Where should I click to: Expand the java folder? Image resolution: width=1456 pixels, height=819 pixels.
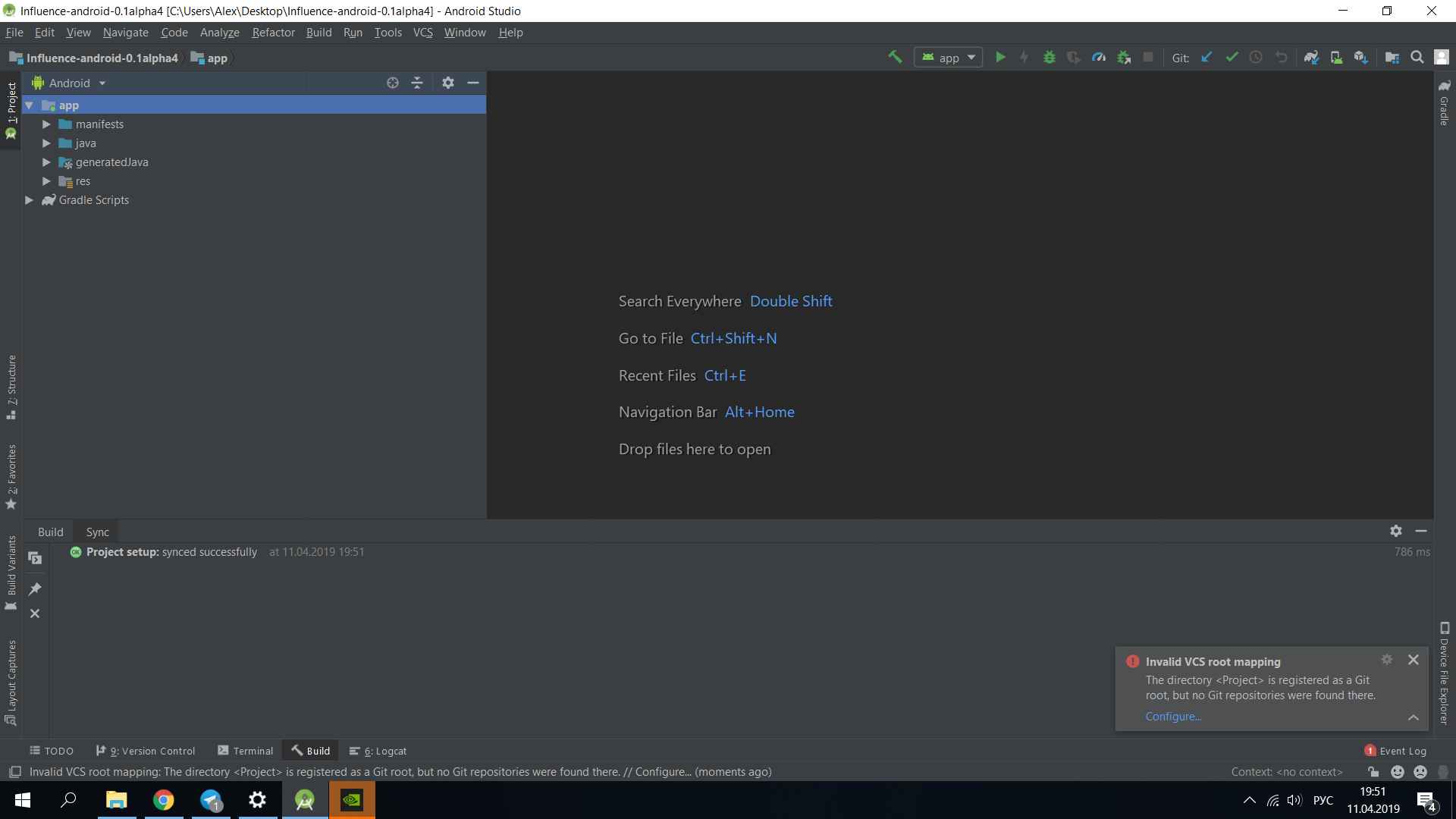click(x=46, y=143)
